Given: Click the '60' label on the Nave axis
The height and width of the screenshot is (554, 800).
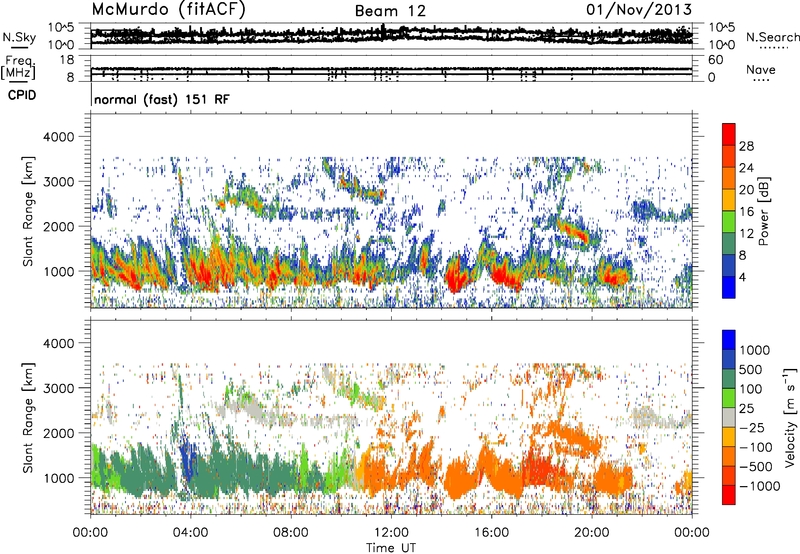Looking at the screenshot, I should click(x=715, y=60).
